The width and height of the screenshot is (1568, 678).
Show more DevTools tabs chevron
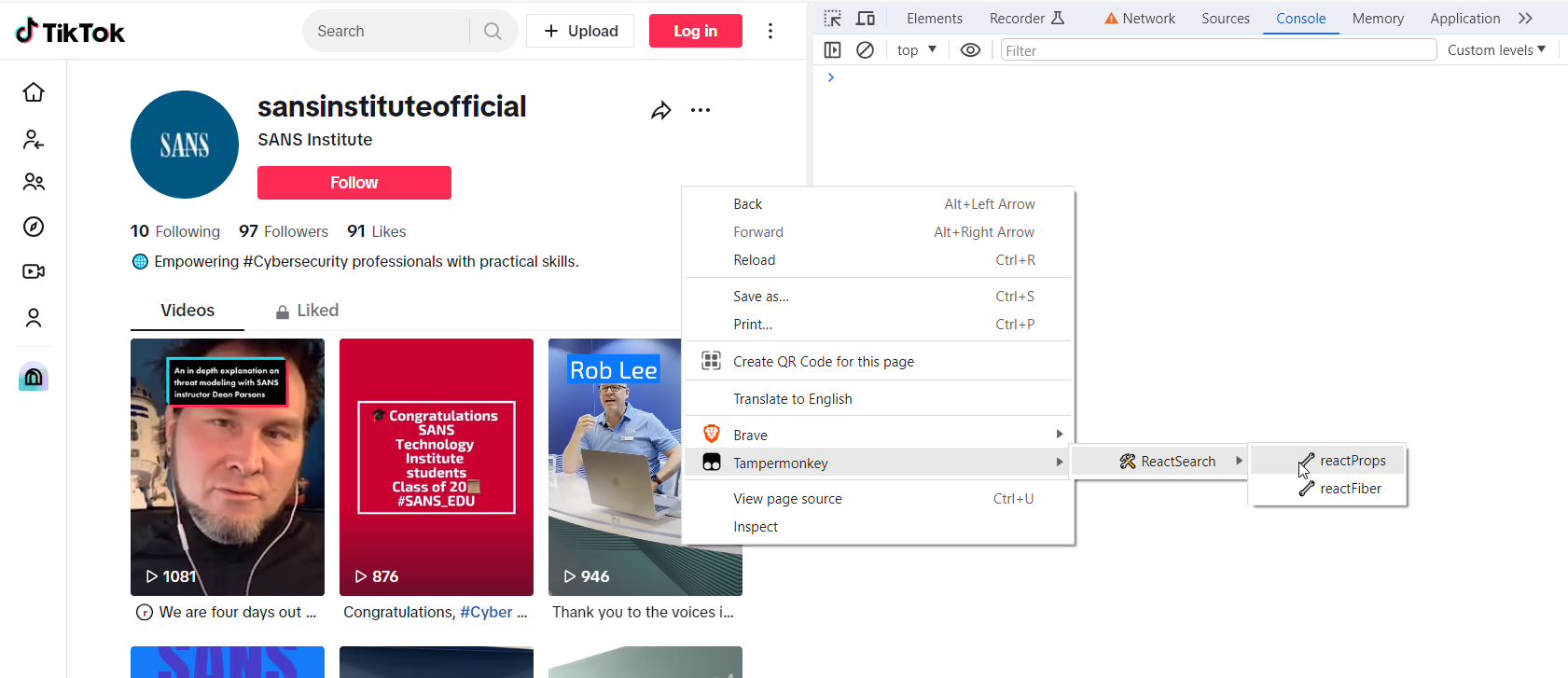point(1526,19)
